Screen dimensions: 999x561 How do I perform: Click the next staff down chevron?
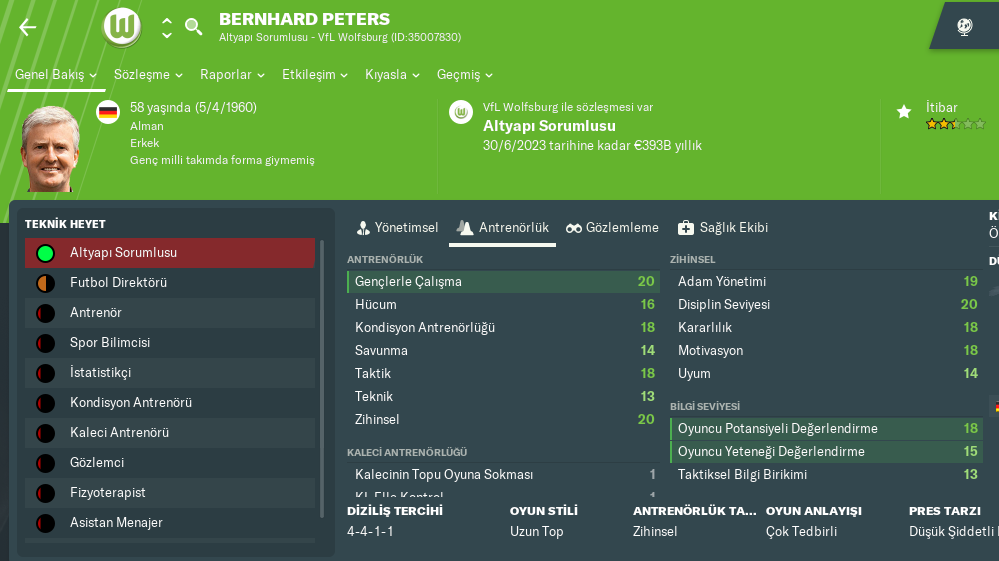click(167, 35)
